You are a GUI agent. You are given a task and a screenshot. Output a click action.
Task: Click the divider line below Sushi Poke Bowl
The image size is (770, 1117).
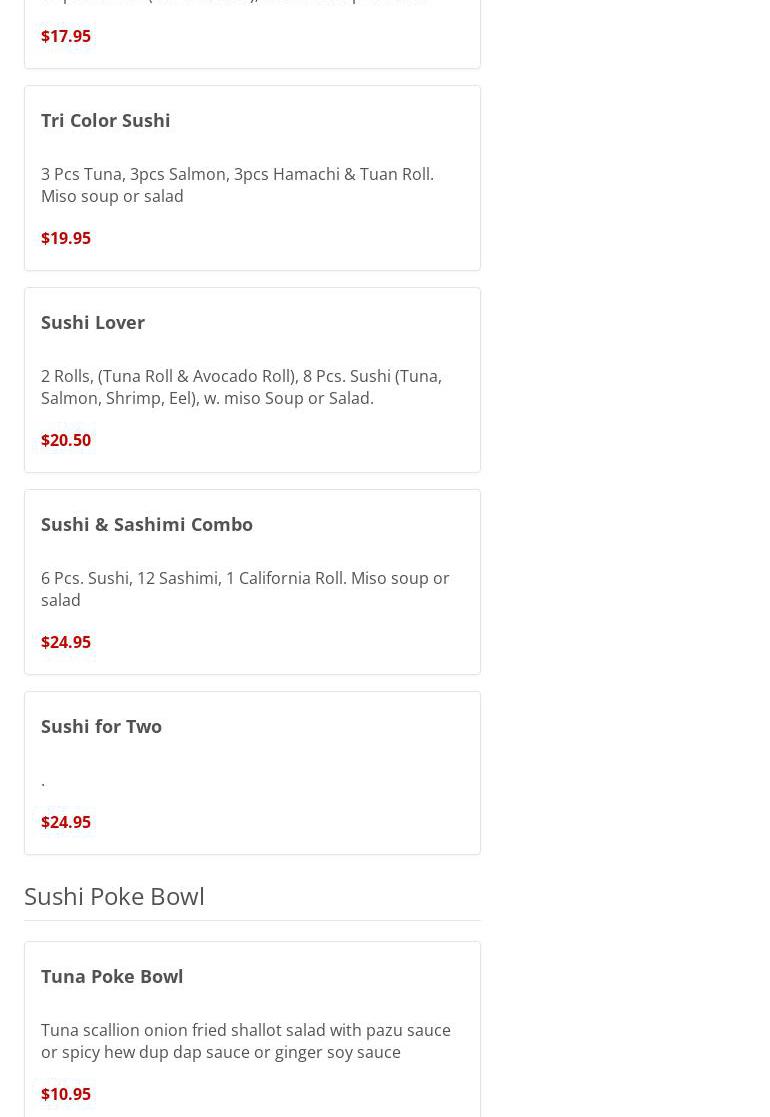click(252, 920)
